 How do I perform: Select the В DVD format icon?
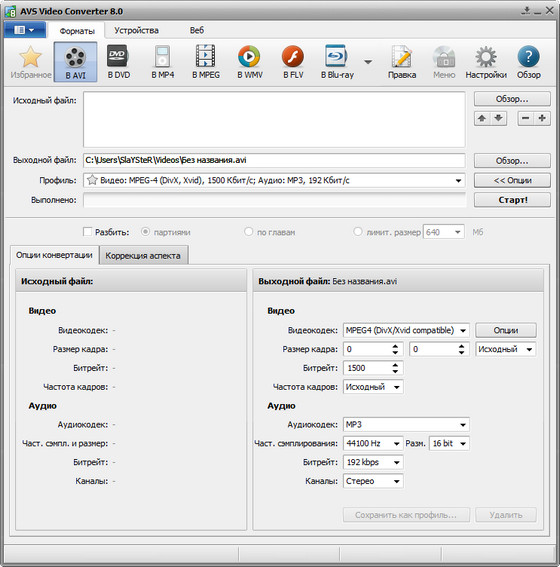[x=119, y=62]
